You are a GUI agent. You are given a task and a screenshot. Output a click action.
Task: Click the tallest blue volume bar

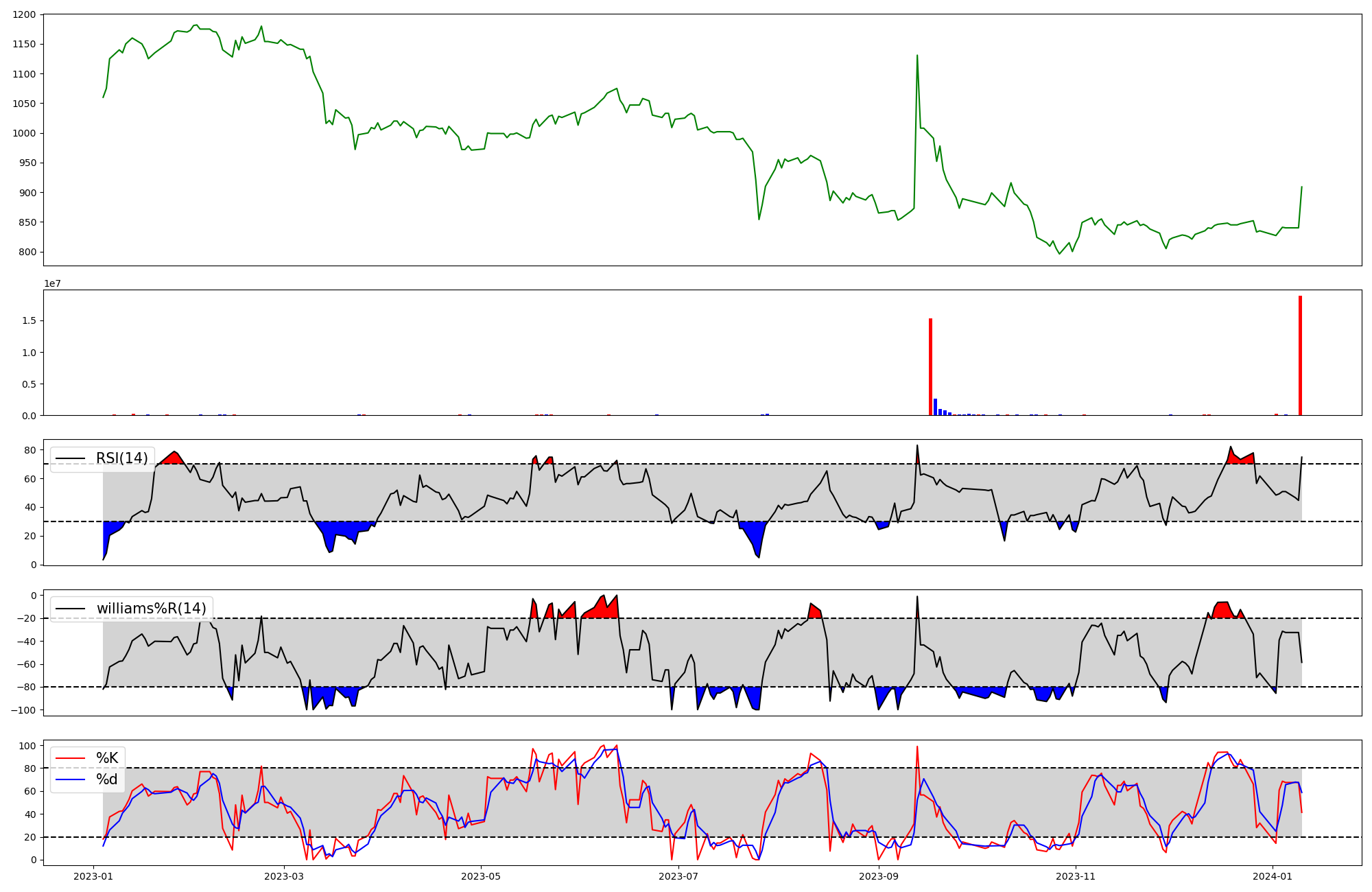(x=935, y=407)
